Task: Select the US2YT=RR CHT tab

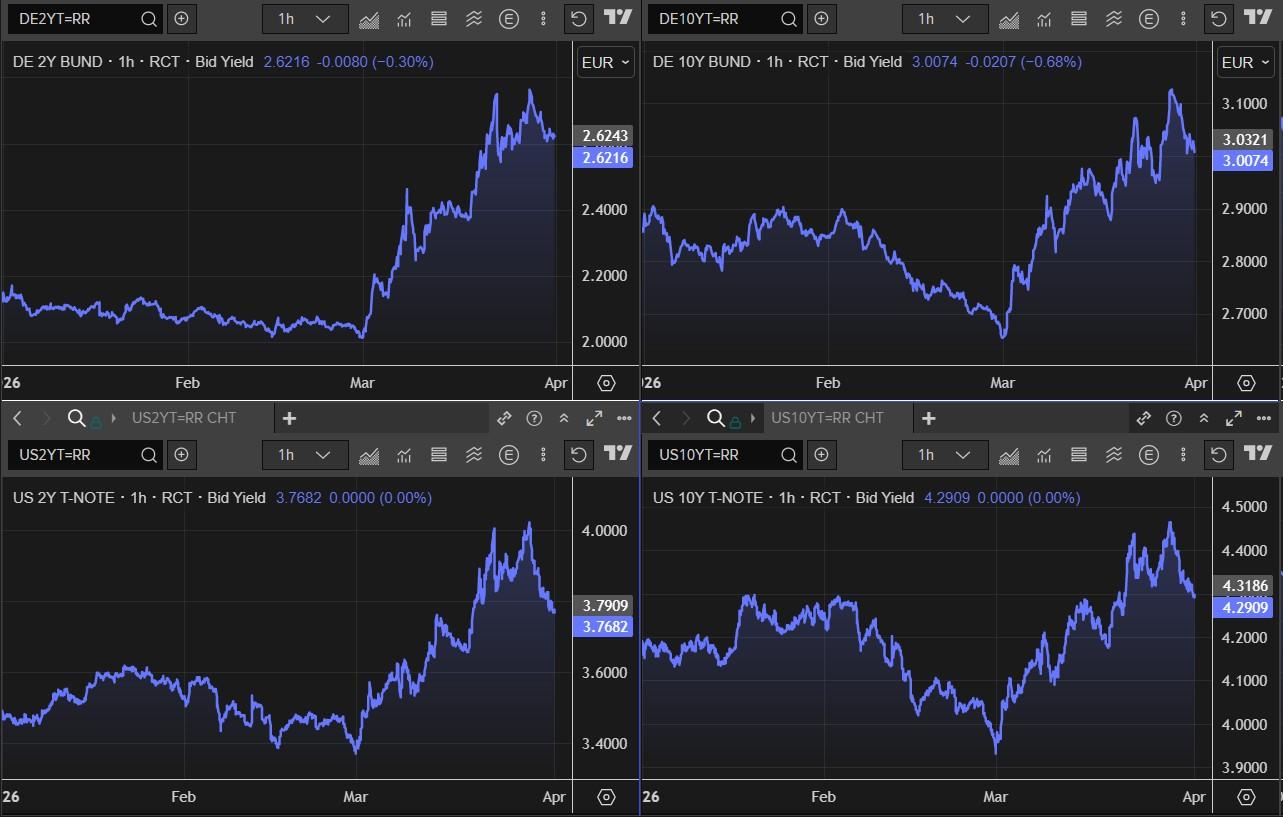Action: (x=184, y=418)
